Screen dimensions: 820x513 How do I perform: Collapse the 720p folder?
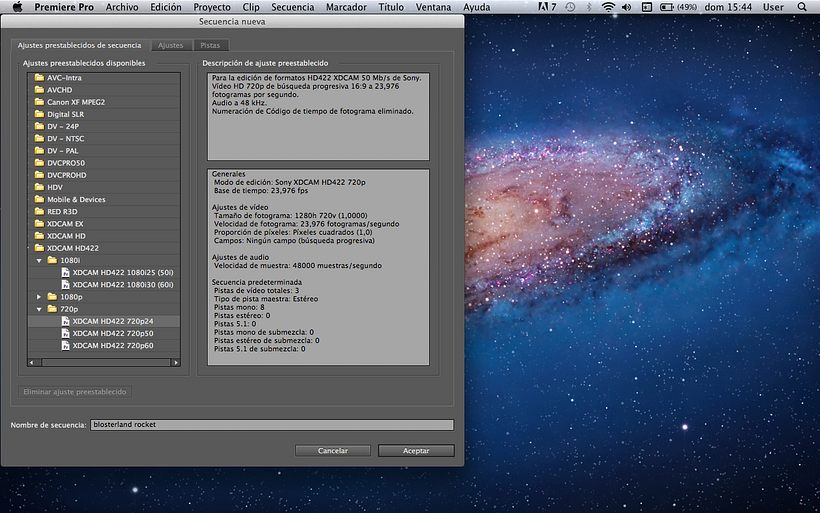[39, 309]
